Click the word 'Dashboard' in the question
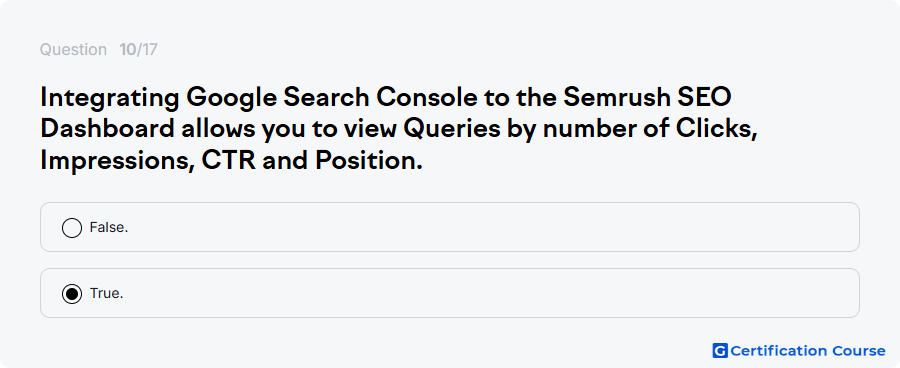The width and height of the screenshot is (900, 368). [x=107, y=129]
